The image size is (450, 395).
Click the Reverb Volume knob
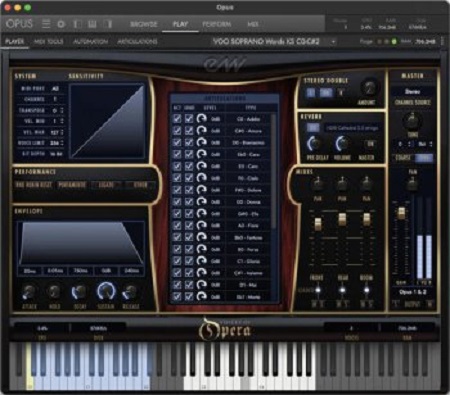342,144
